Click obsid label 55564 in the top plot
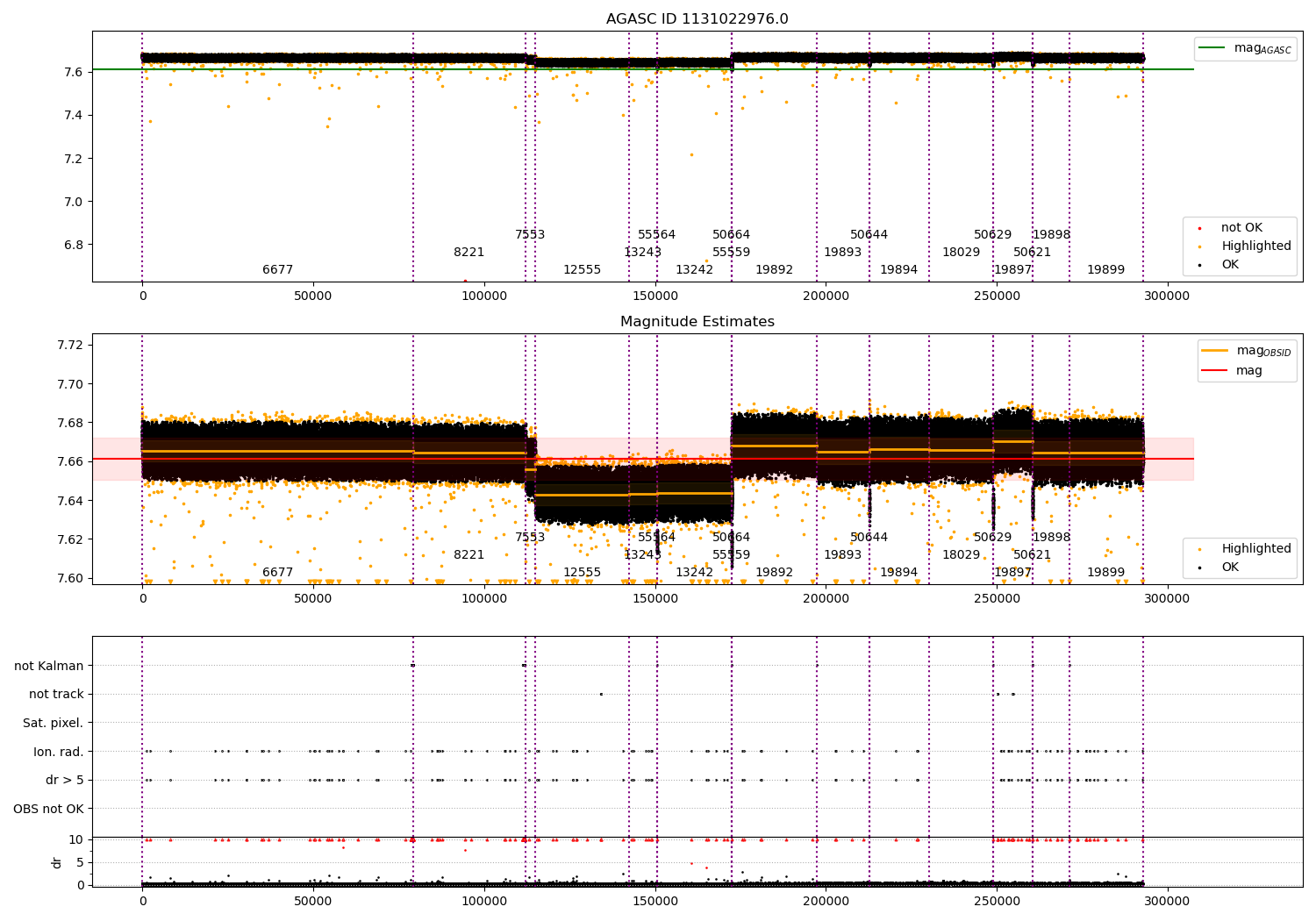1316x921 pixels. (657, 235)
